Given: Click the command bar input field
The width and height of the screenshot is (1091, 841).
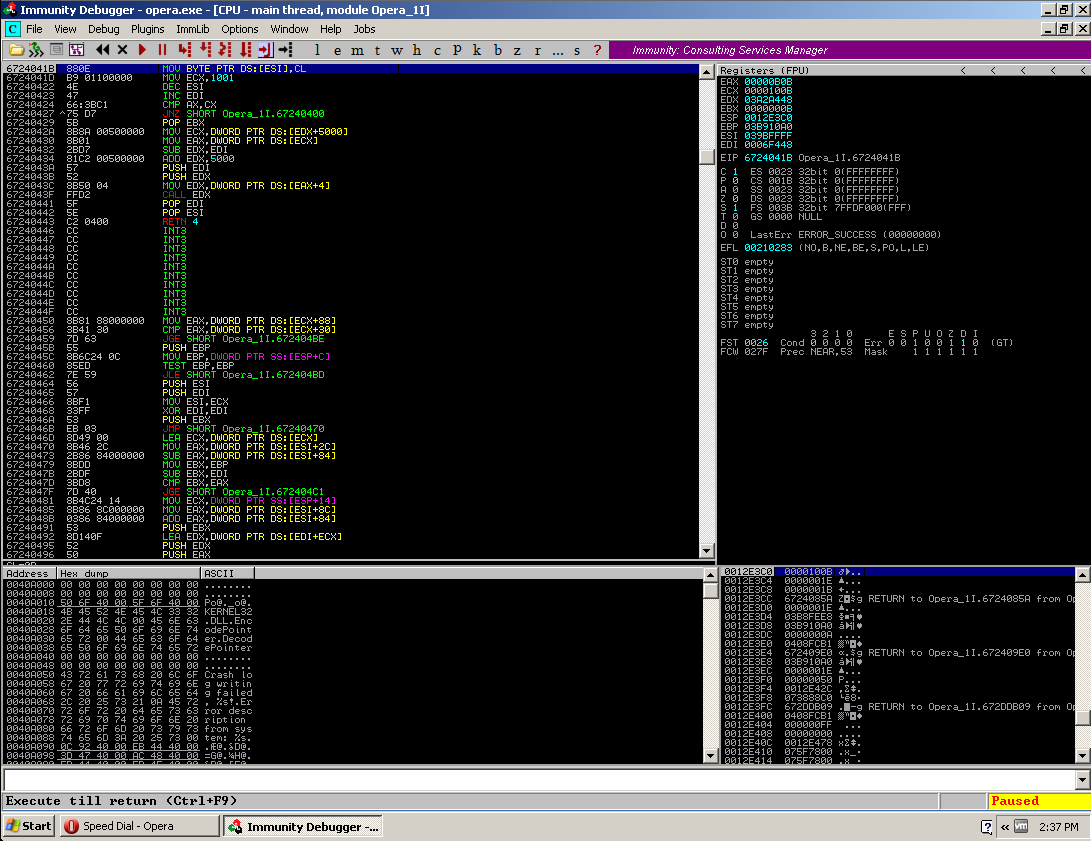Looking at the screenshot, I should pos(539,780).
